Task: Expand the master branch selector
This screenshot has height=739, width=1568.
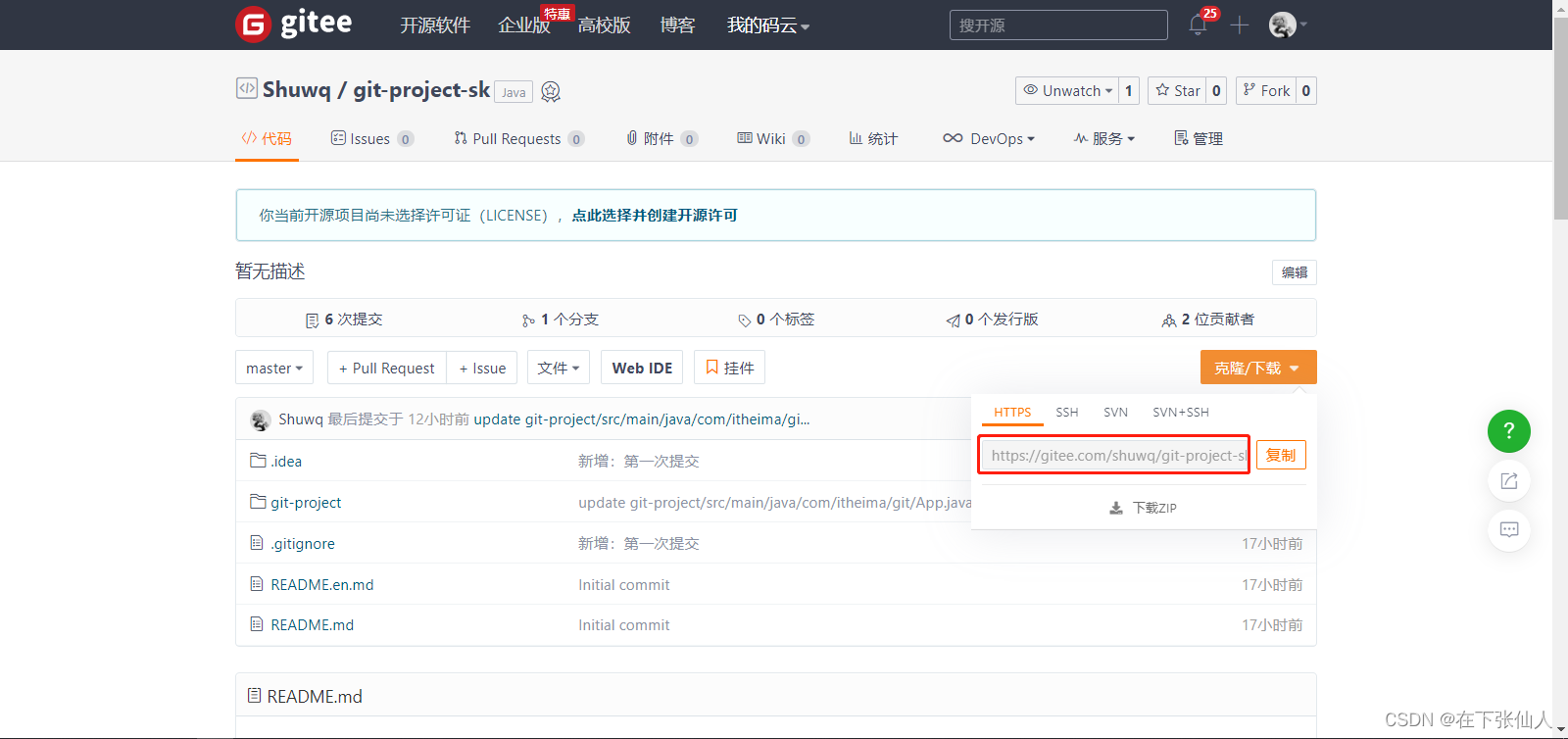Action: [274, 368]
